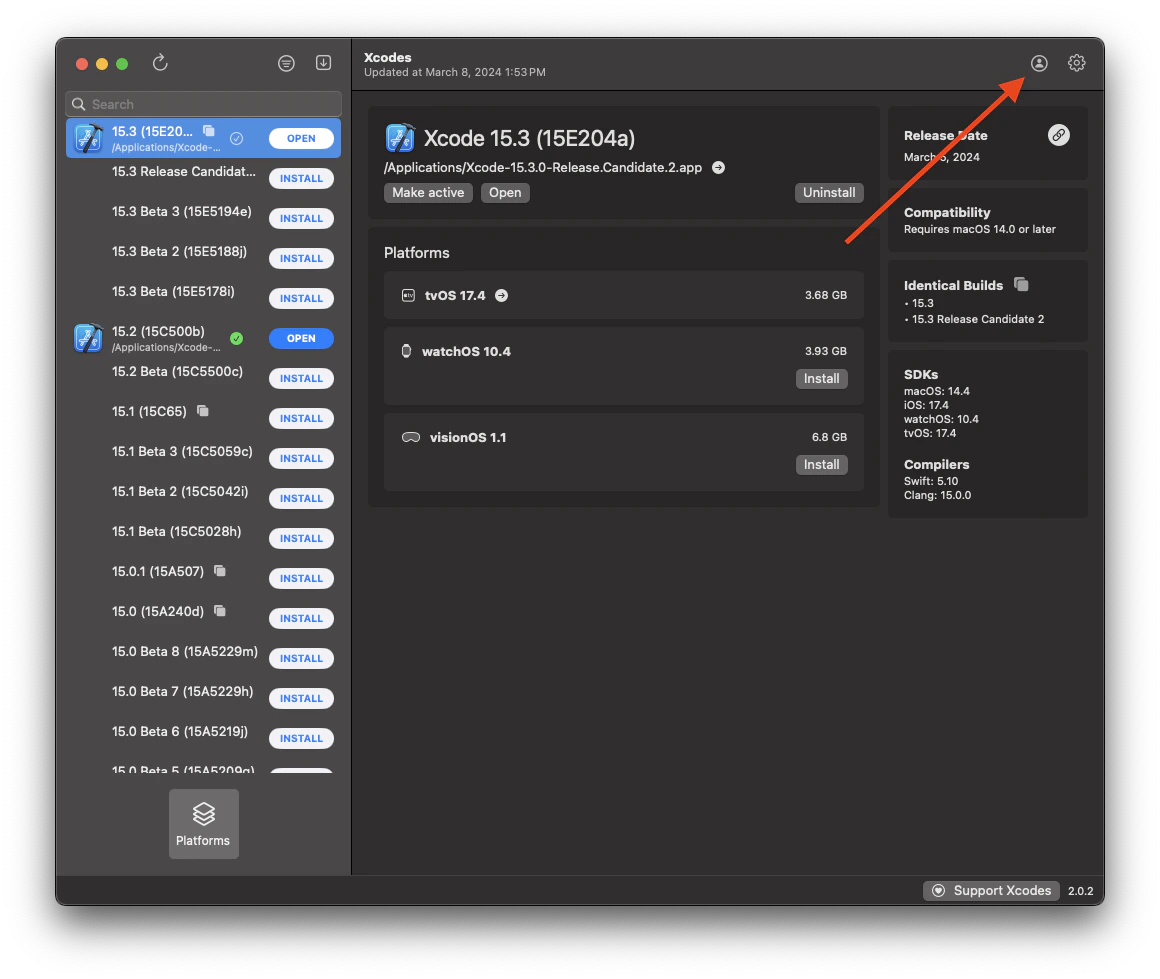Viewport: 1160px width, 979px height.
Task: Select the 15.2 Beta (15C5500c) row
Action: pyautogui.click(x=203, y=378)
